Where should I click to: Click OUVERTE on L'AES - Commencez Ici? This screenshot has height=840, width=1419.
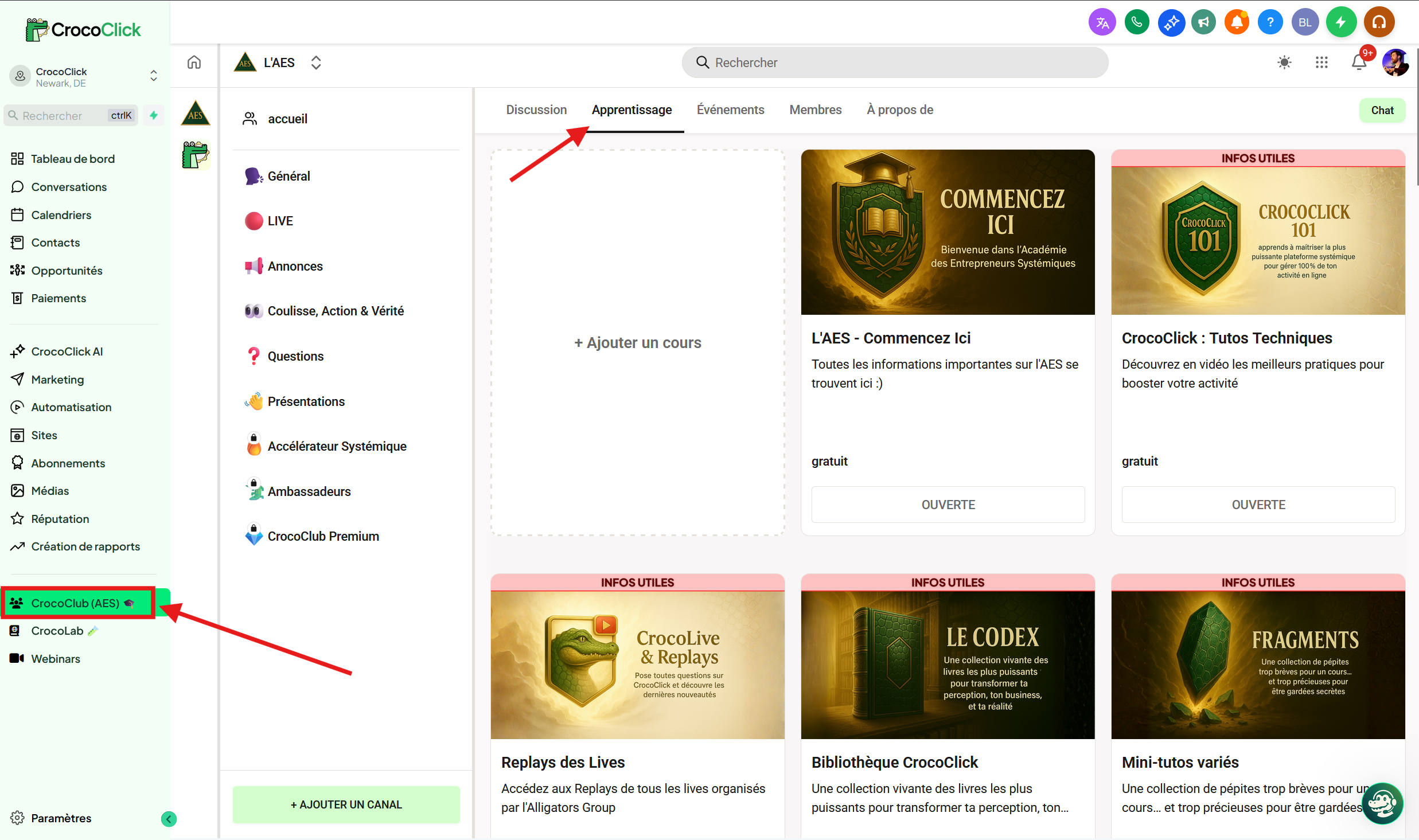click(948, 505)
